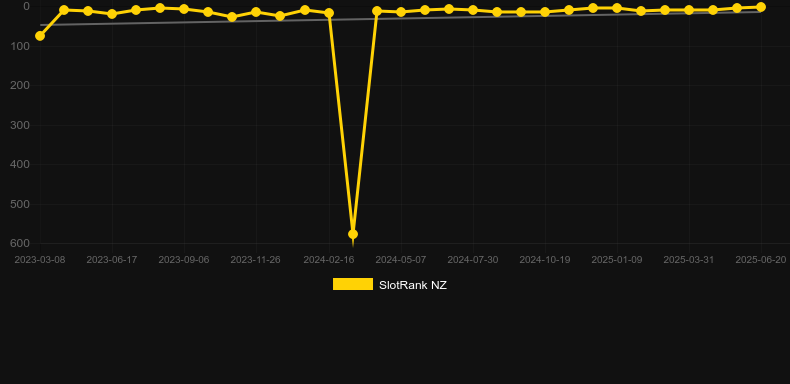Click the data point above 2024-02-16
Screen dimensions: 790x384
click(x=329, y=13)
